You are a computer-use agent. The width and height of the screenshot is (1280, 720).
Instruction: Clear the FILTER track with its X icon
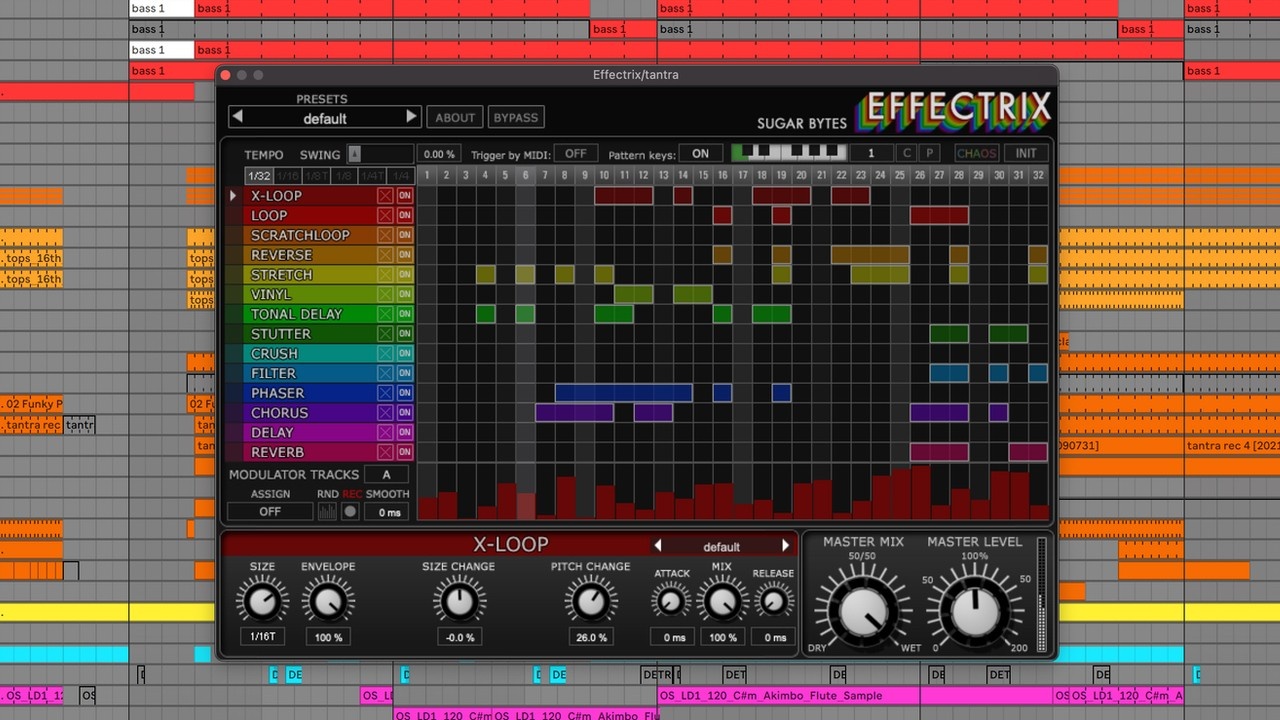385,373
